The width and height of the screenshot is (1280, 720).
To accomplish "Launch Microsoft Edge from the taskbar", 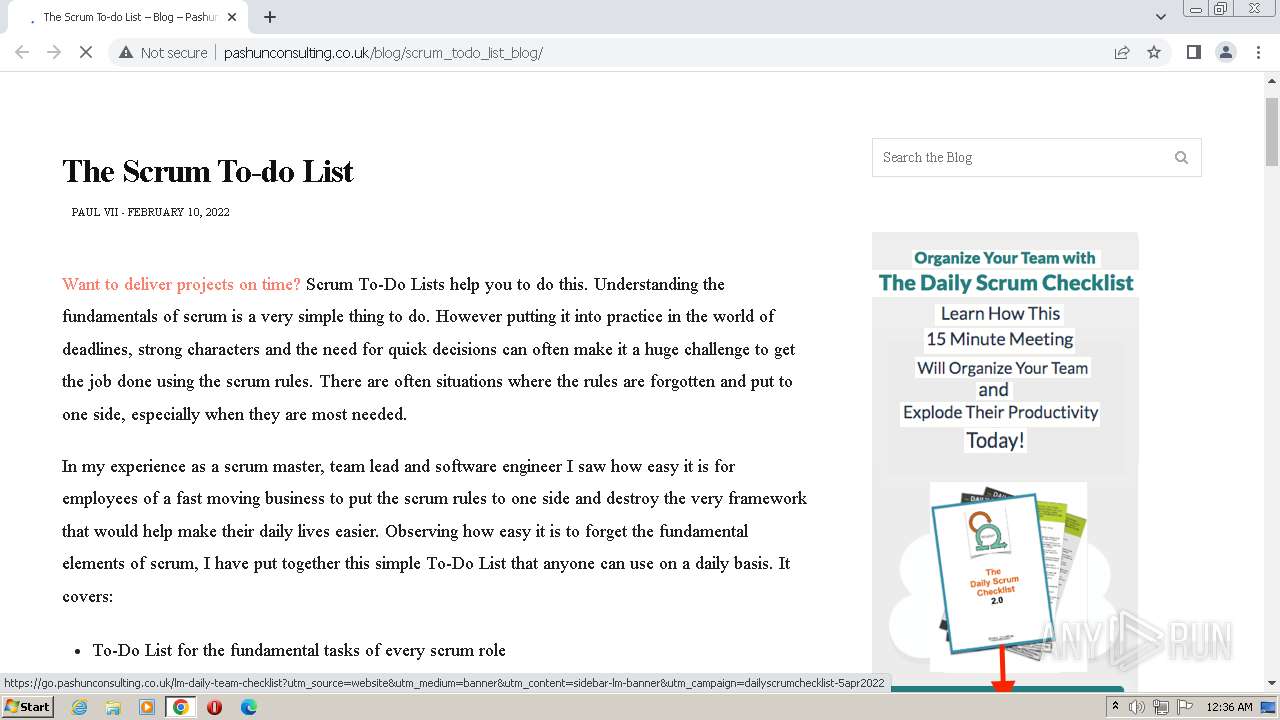I will coord(249,707).
